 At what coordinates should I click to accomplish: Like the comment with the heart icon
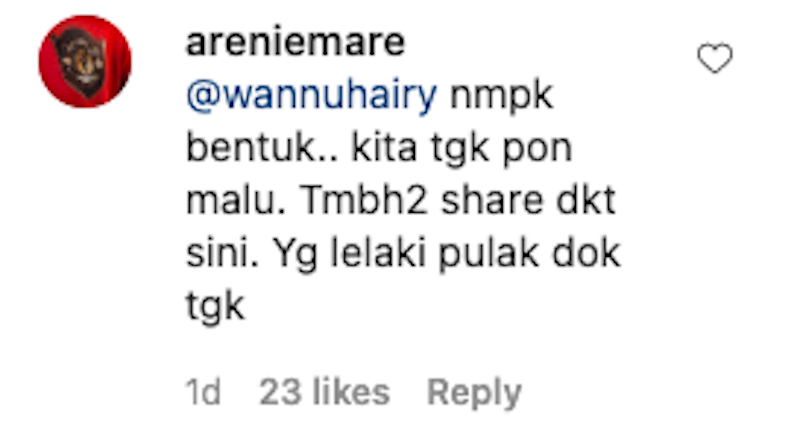pyautogui.click(x=715, y=58)
